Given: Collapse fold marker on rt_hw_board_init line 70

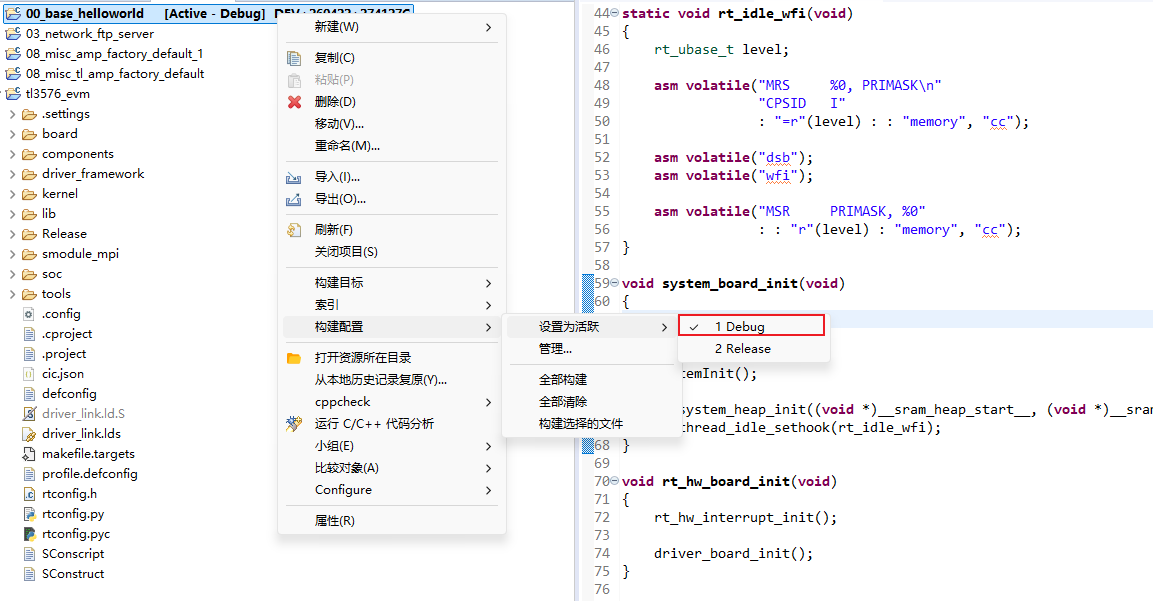Looking at the screenshot, I should click(x=615, y=481).
